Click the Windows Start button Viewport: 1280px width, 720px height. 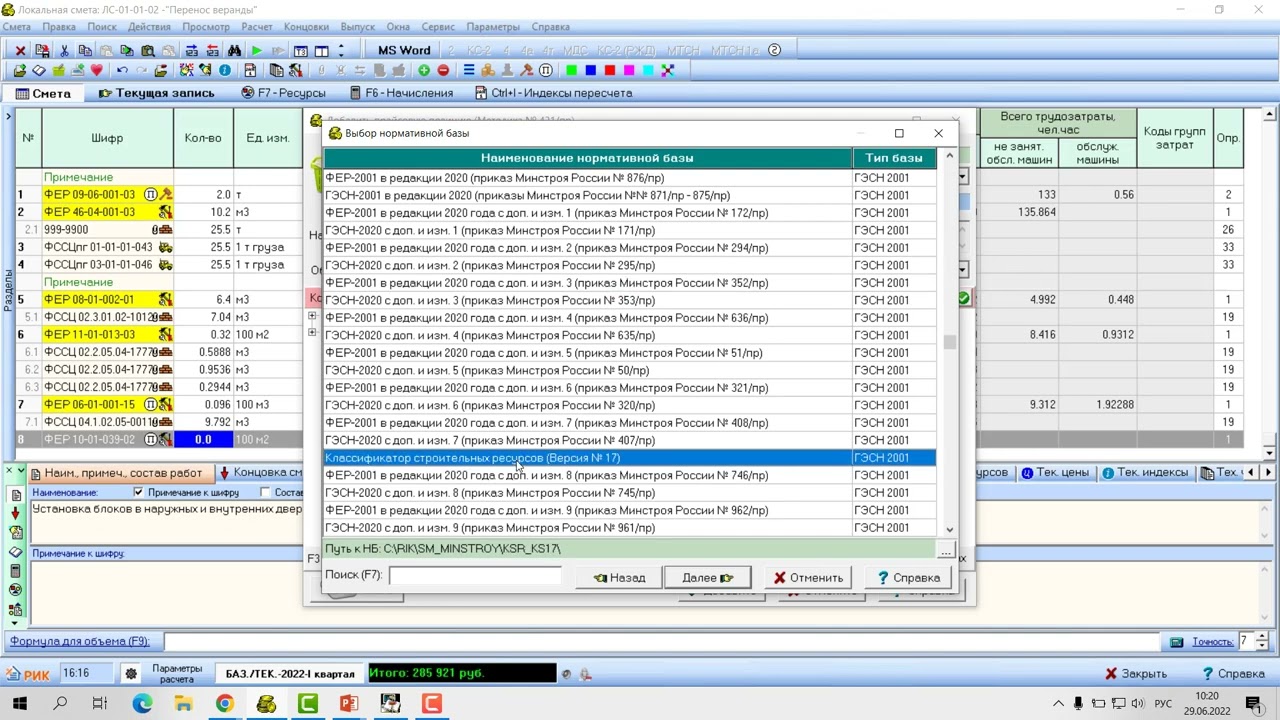tap(19, 704)
